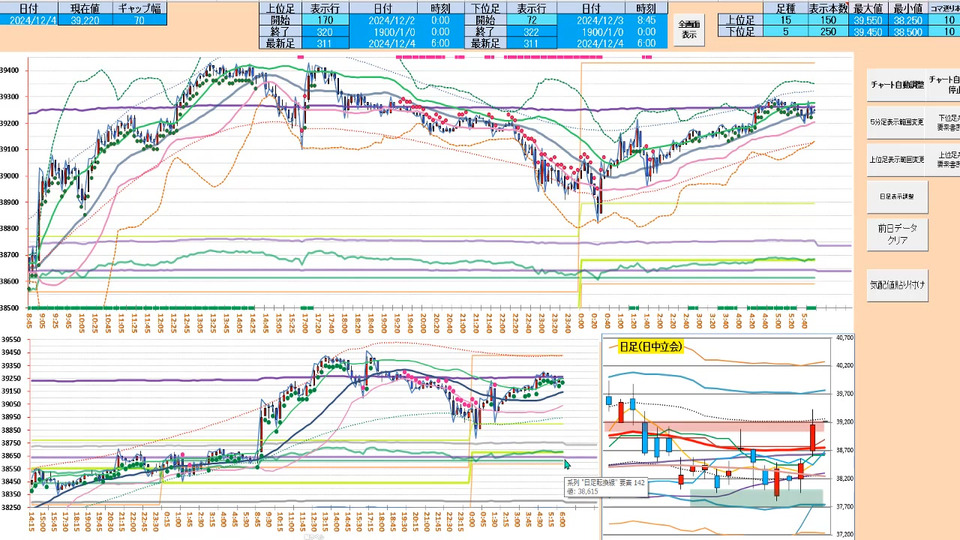Select 下位足 開始 time cell 8:45
Screen dimensions: 960x540
(646, 20)
